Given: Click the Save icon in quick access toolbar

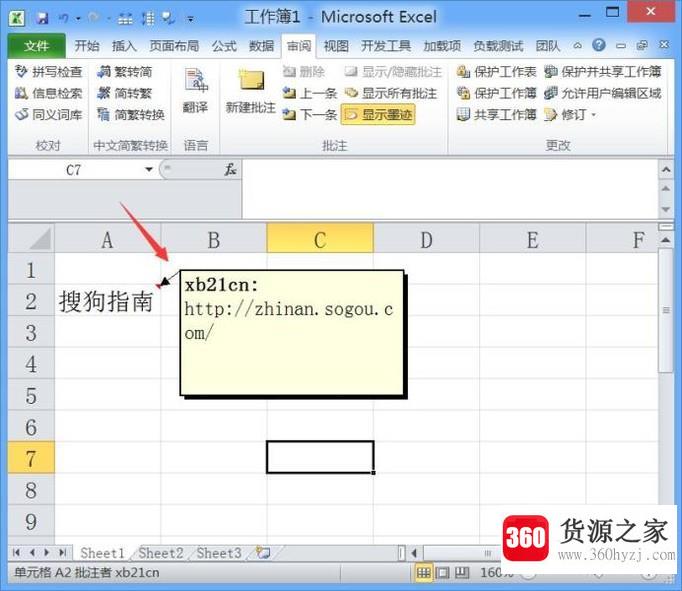Looking at the screenshot, I should [42, 18].
